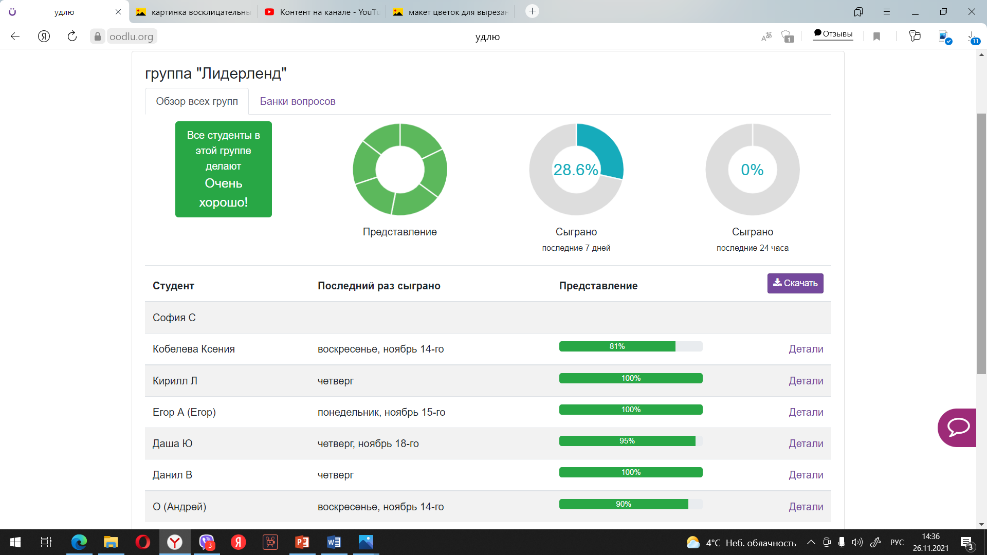
Task: Select the Обзор всех групп tab
Action: pyautogui.click(x=197, y=101)
